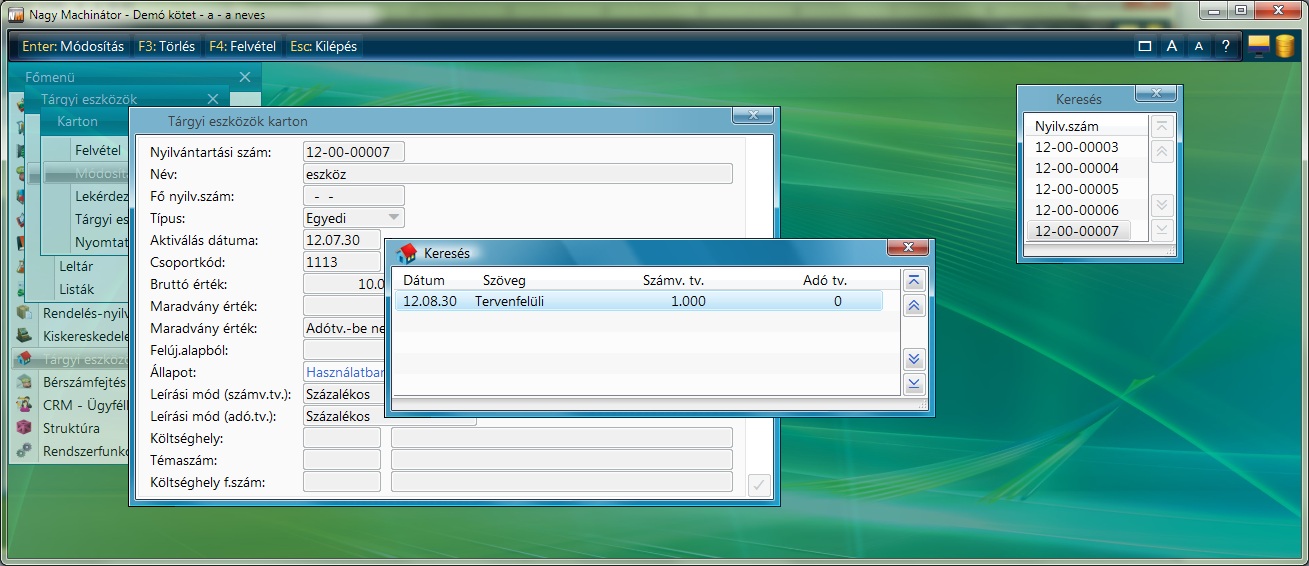1309x566 pixels.
Task: Open the Leírási mód (számv.tv.) Százalékos dropdown
Action: coord(344,394)
